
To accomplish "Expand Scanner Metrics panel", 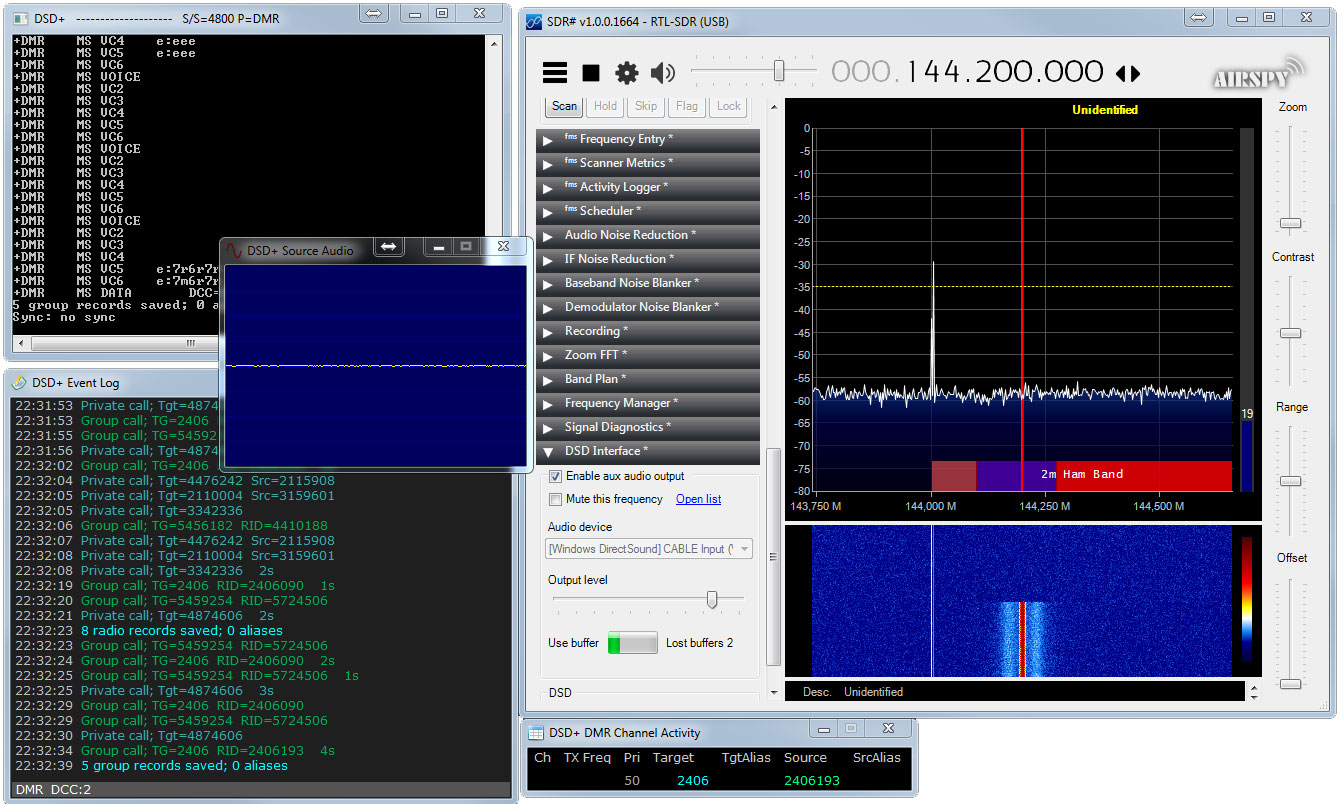I will (648, 163).
